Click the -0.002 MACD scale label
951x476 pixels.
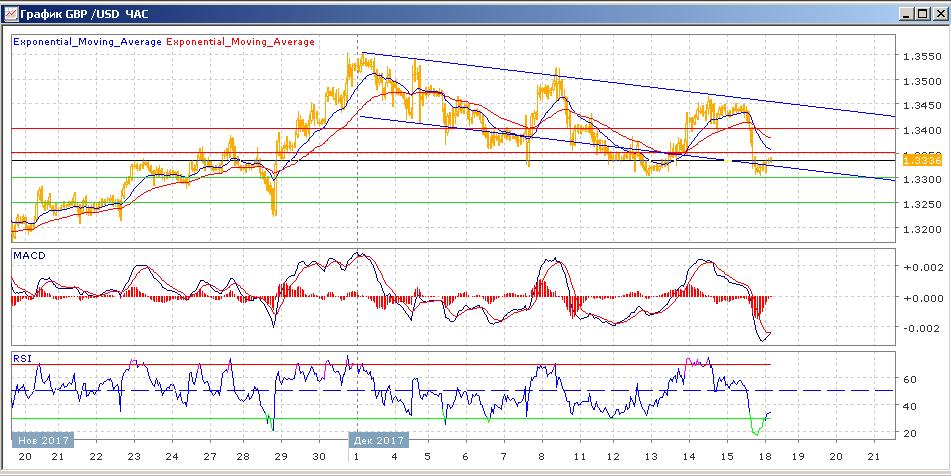[x=920, y=328]
